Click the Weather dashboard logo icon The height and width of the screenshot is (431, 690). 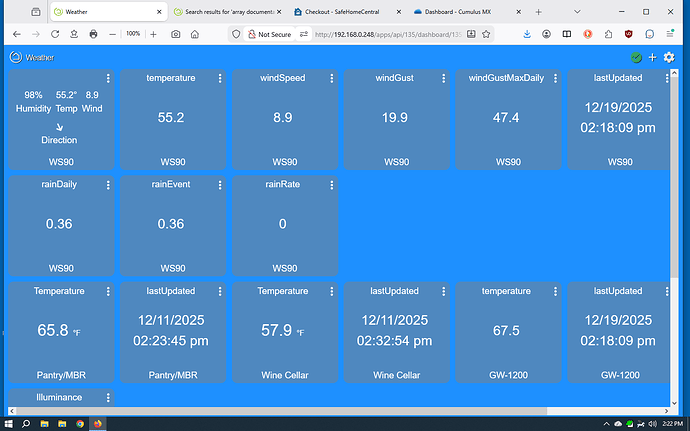15,57
